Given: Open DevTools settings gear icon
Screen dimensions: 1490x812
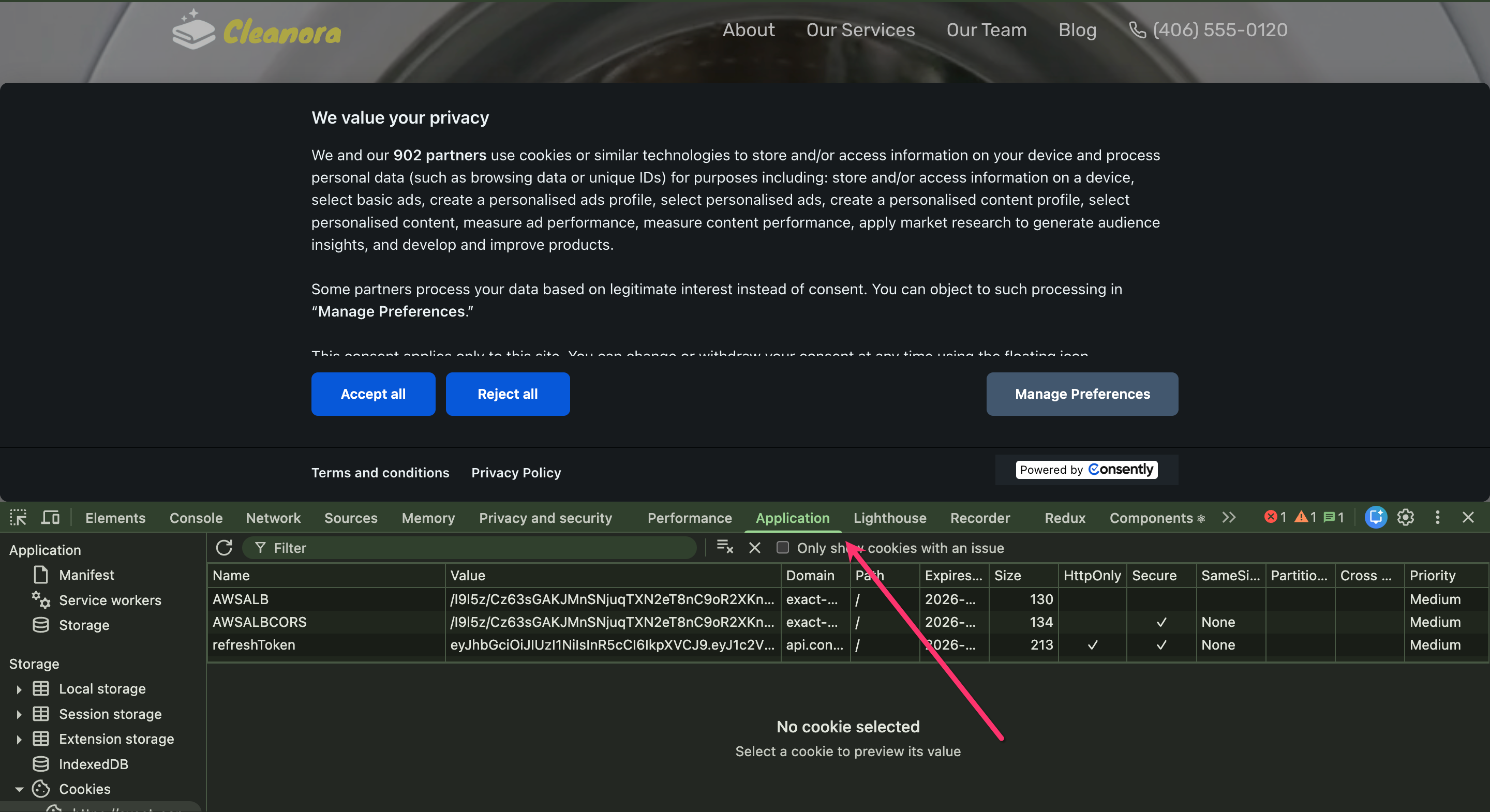Looking at the screenshot, I should (1406, 518).
